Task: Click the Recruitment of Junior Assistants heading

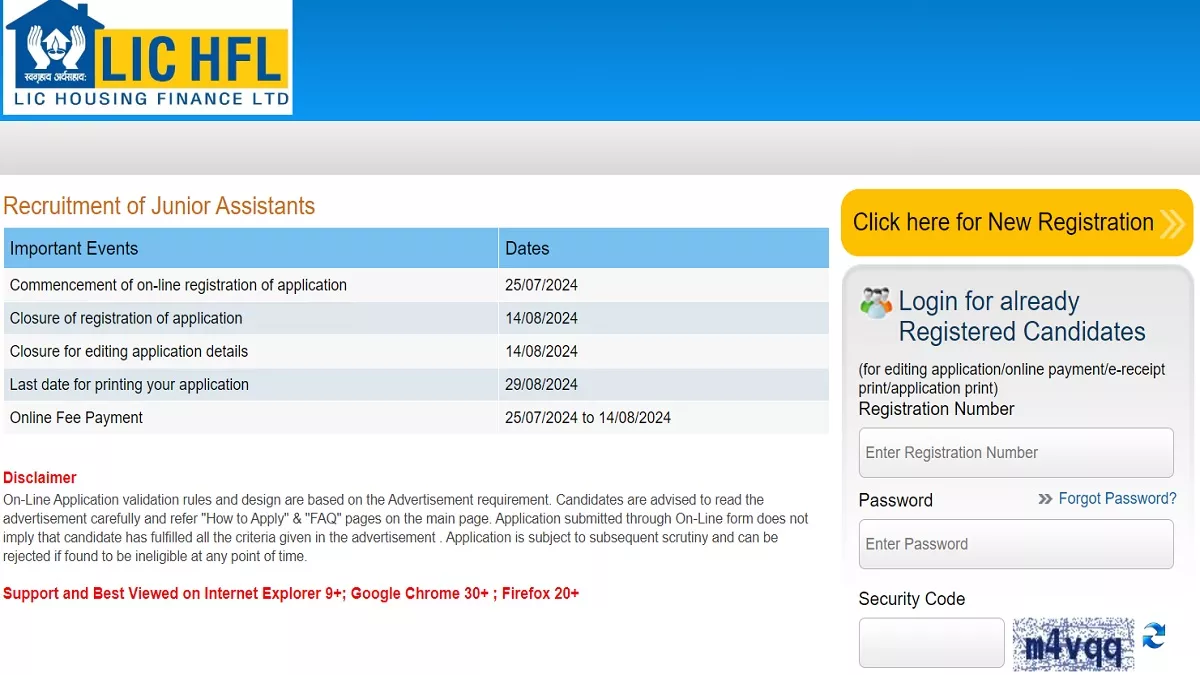Action: click(159, 206)
